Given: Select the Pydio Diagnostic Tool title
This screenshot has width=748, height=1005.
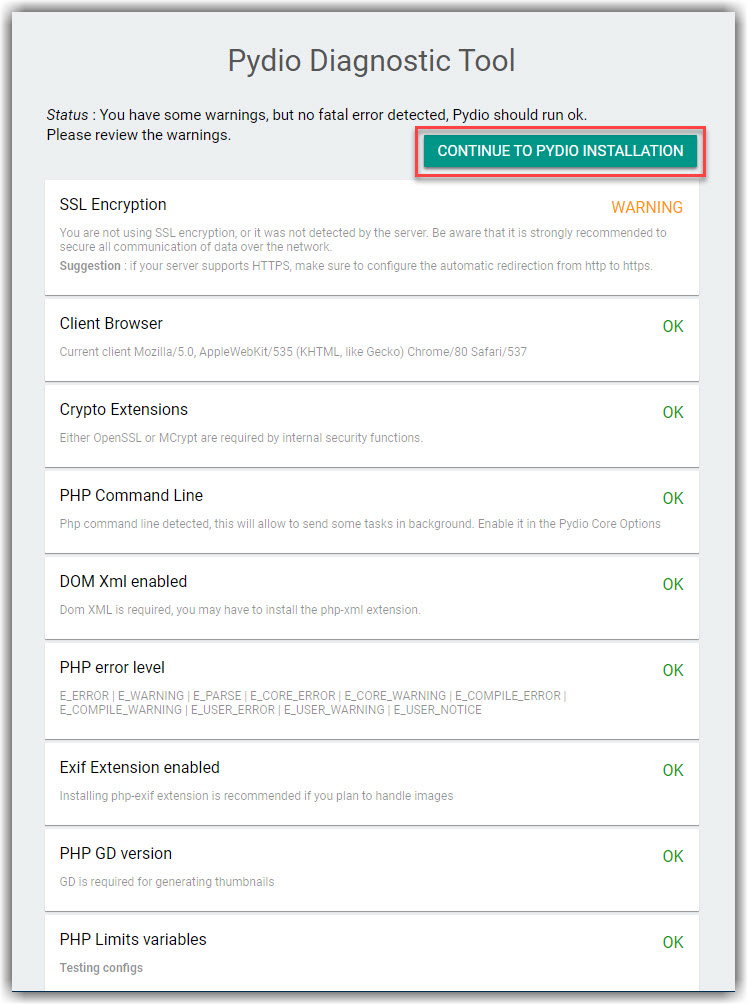Looking at the screenshot, I should [372, 61].
